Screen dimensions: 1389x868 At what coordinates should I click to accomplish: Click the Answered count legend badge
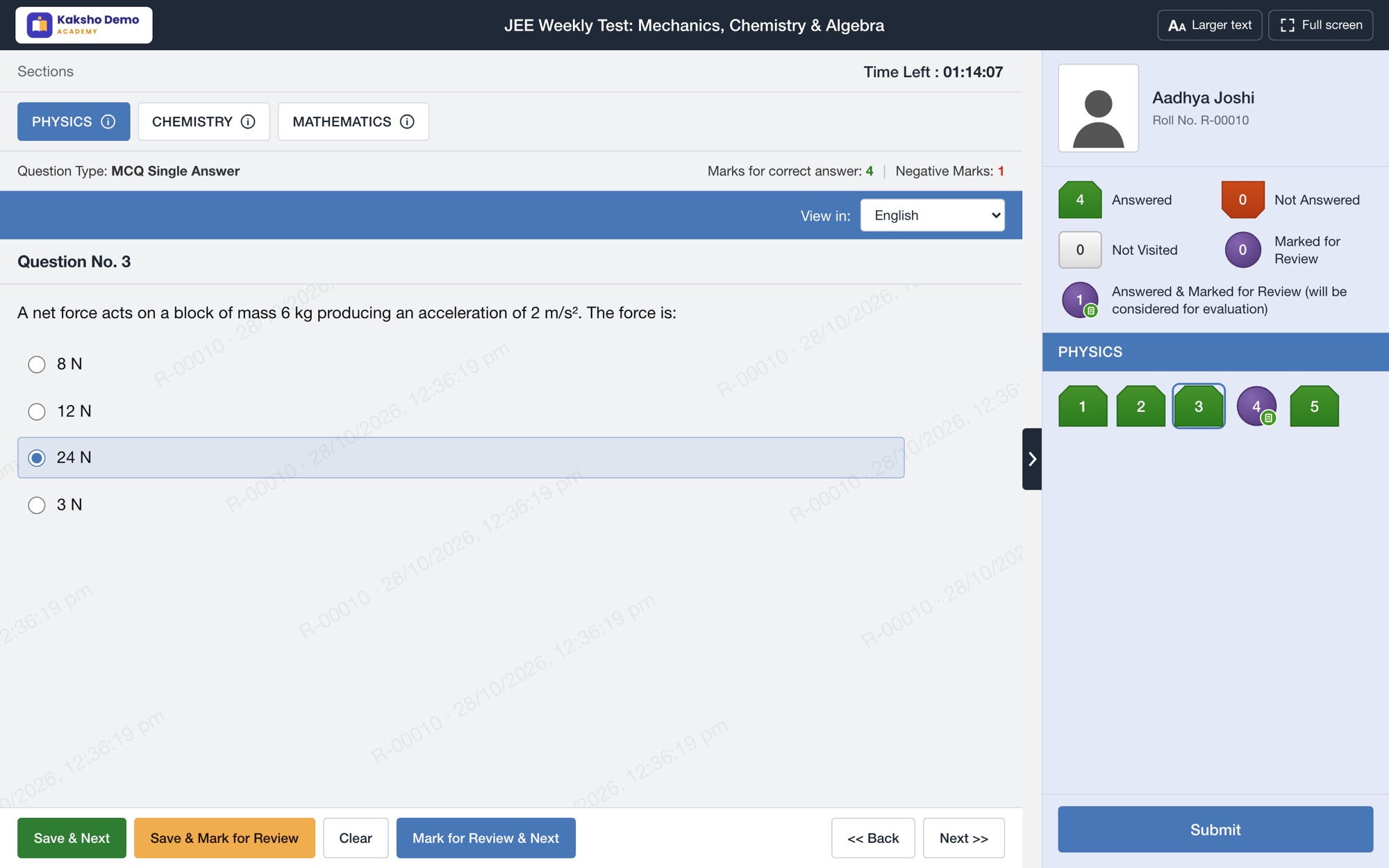[x=1080, y=200]
